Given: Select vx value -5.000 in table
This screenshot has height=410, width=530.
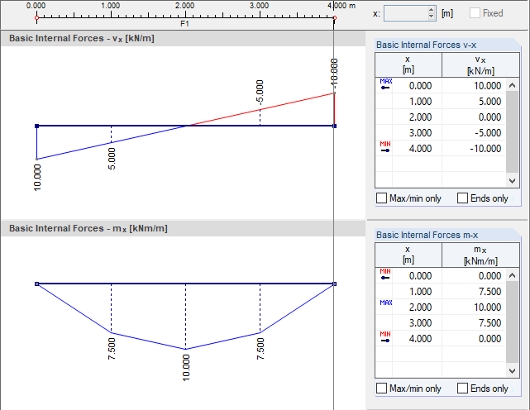Looking at the screenshot, I should tap(488, 133).
